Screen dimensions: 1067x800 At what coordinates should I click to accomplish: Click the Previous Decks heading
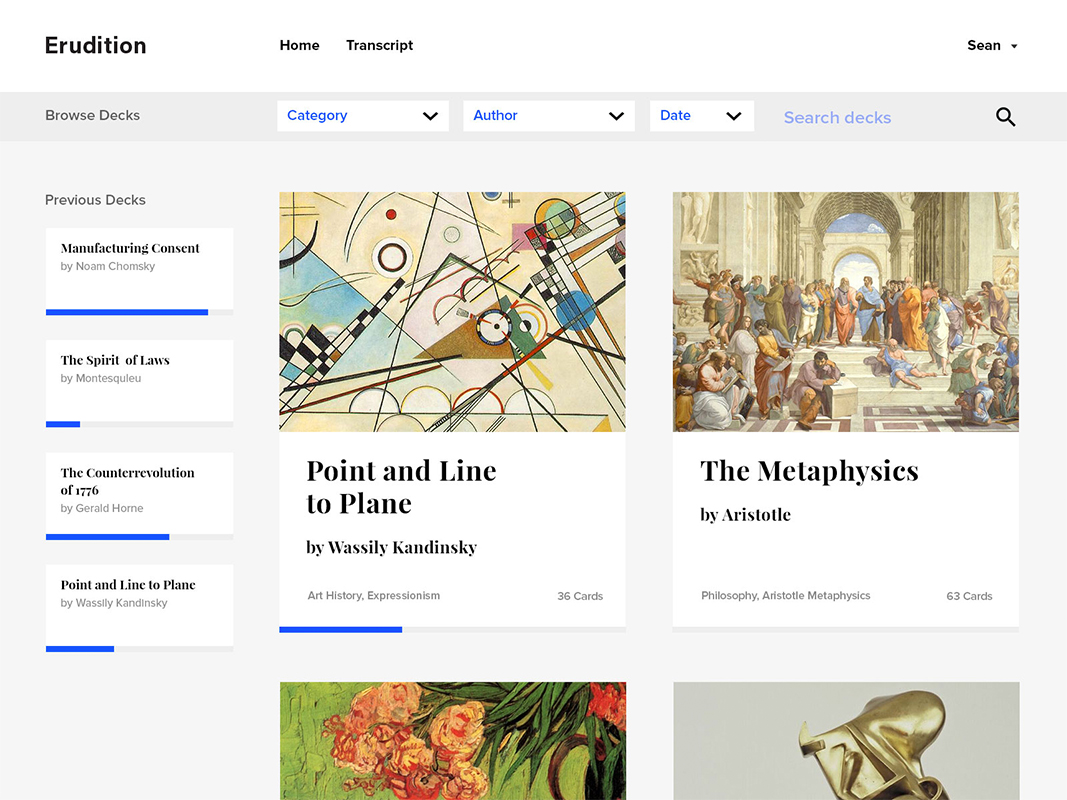(x=95, y=200)
